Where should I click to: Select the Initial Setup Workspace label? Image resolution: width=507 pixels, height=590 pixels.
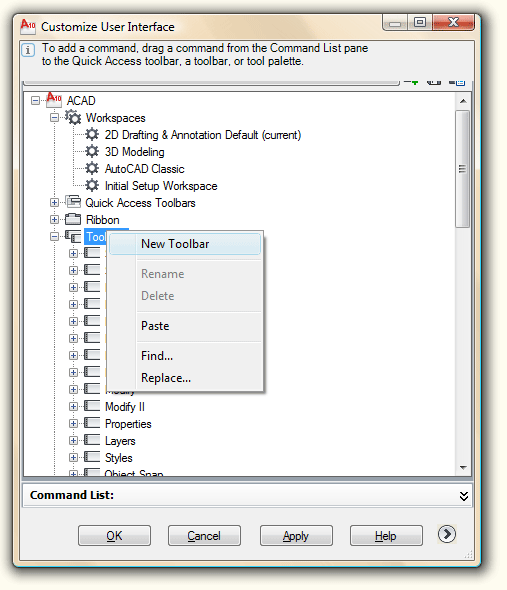(161, 186)
